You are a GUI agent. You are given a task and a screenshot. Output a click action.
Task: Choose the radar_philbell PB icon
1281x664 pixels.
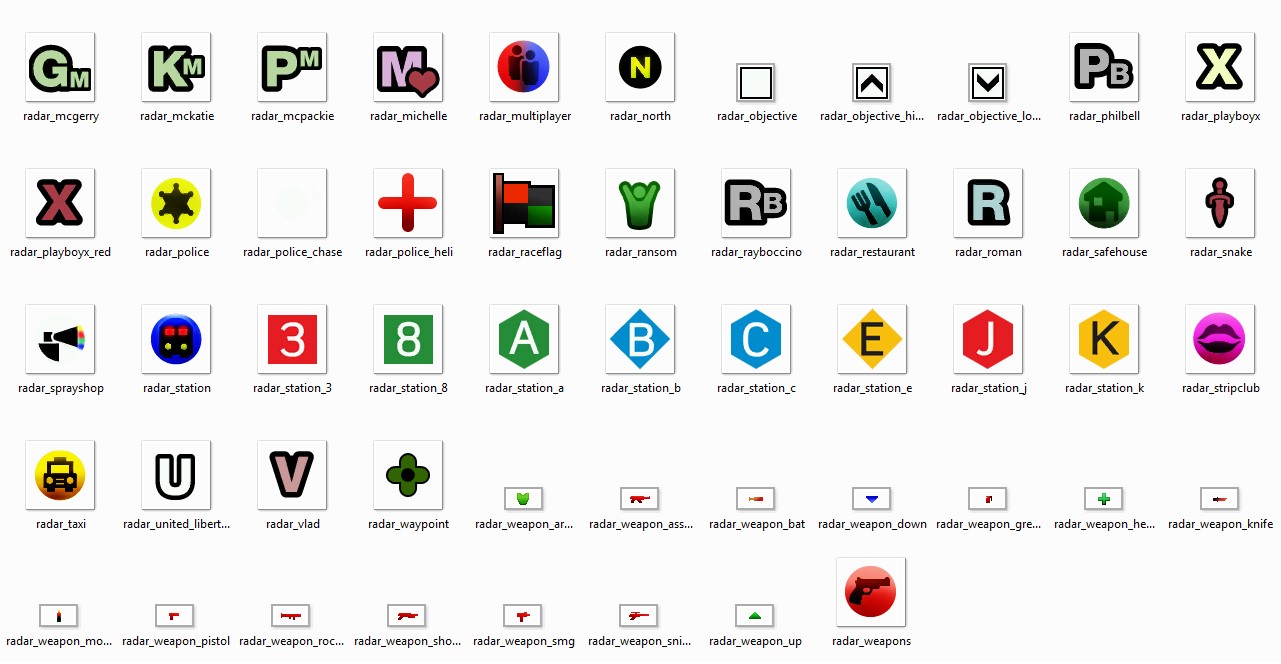point(1104,67)
